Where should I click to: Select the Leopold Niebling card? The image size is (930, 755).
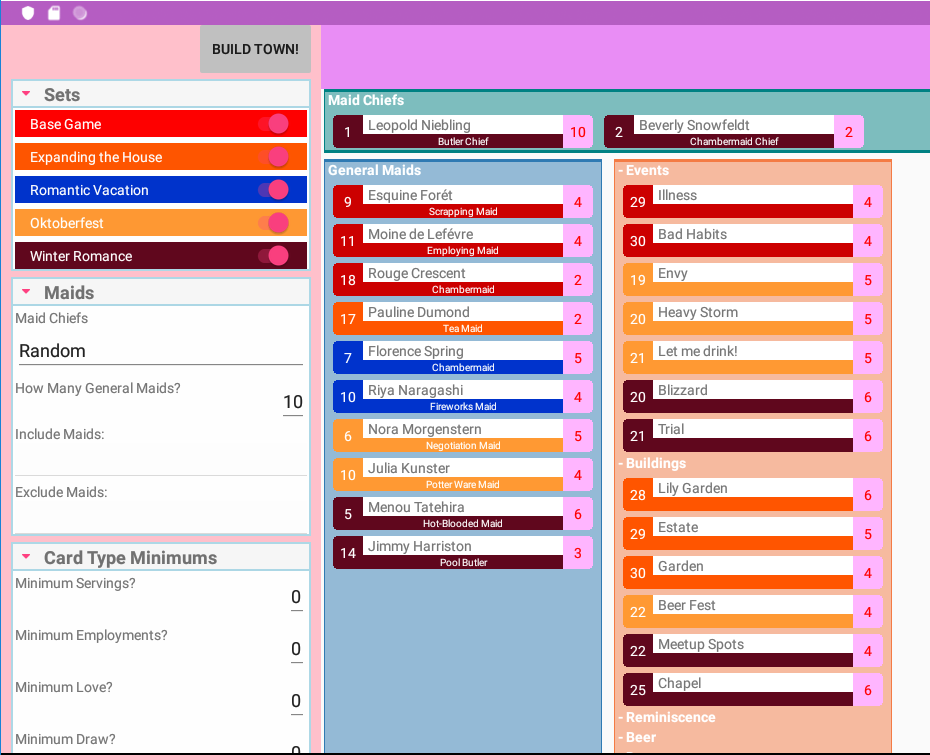(463, 132)
